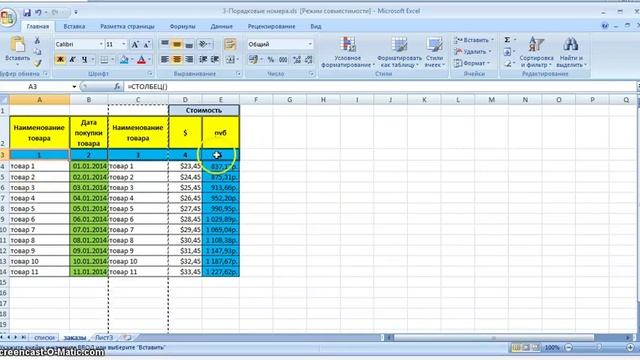Image resolution: width=640 pixels, height=360 pixels.
Task: Align text to middle of cell
Action: tap(177, 44)
